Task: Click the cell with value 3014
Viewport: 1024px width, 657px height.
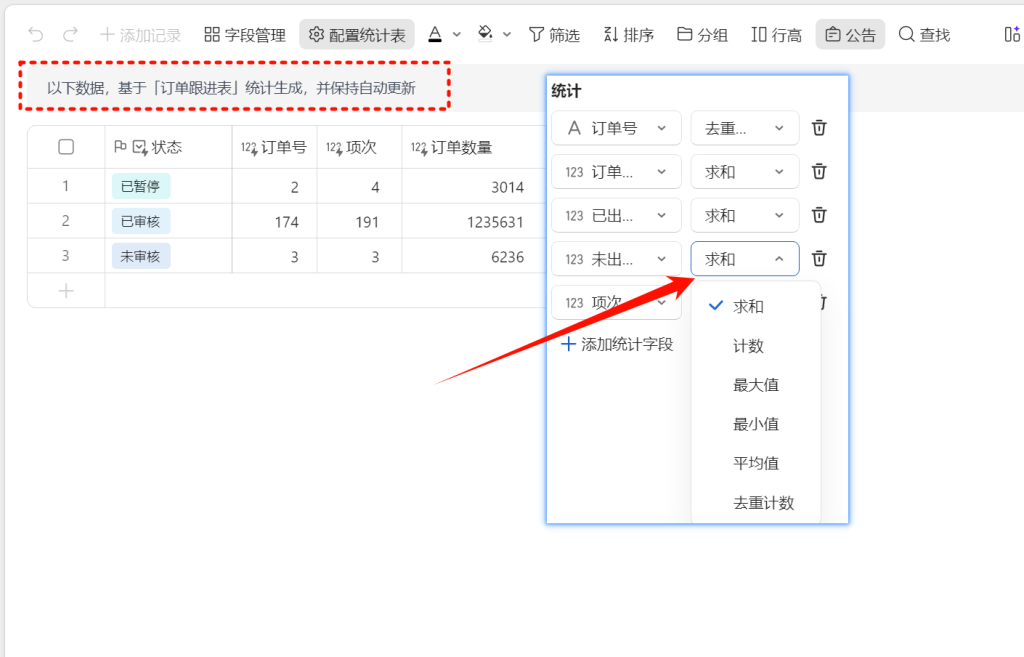Action: click(473, 187)
